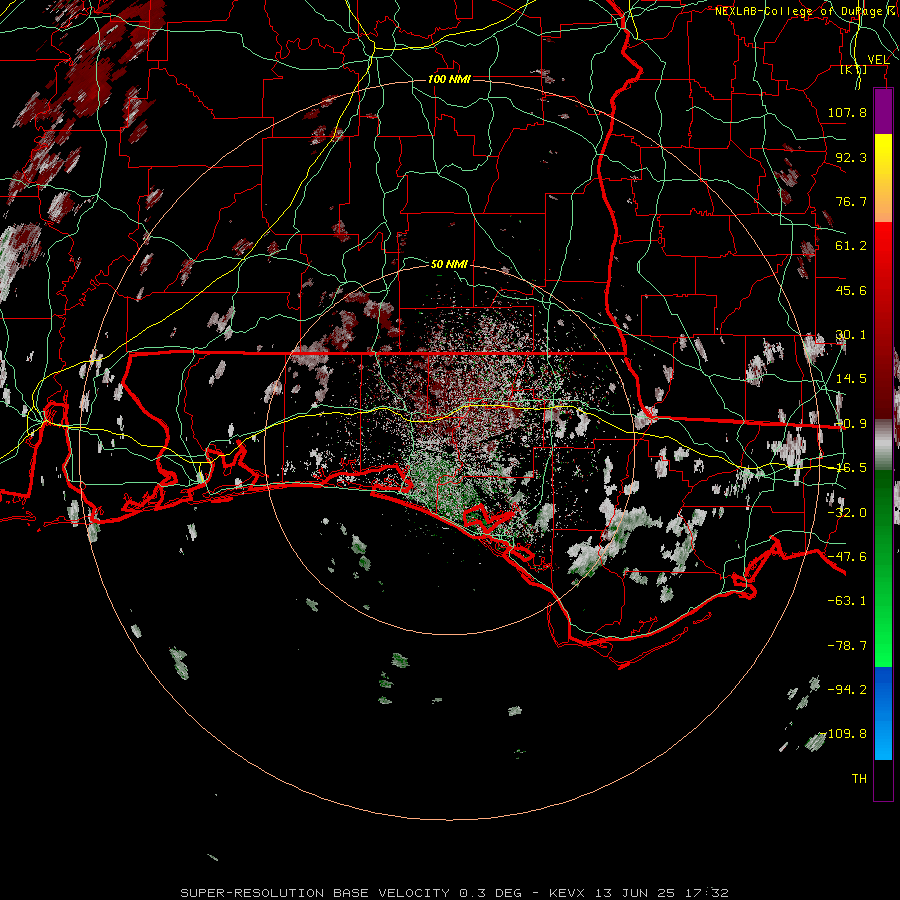Click the -0.9 scale value

coord(852,424)
